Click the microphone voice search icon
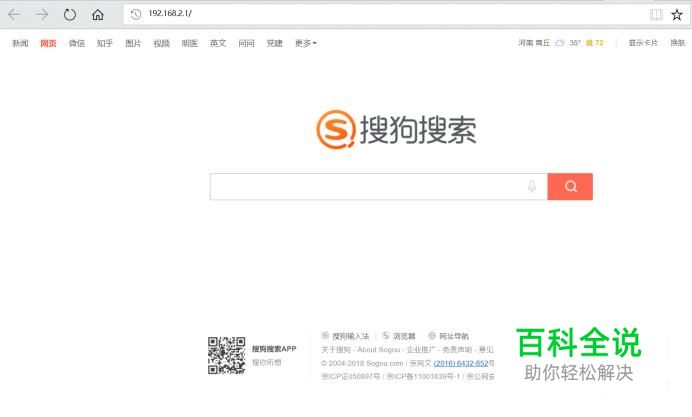 pyautogui.click(x=532, y=186)
